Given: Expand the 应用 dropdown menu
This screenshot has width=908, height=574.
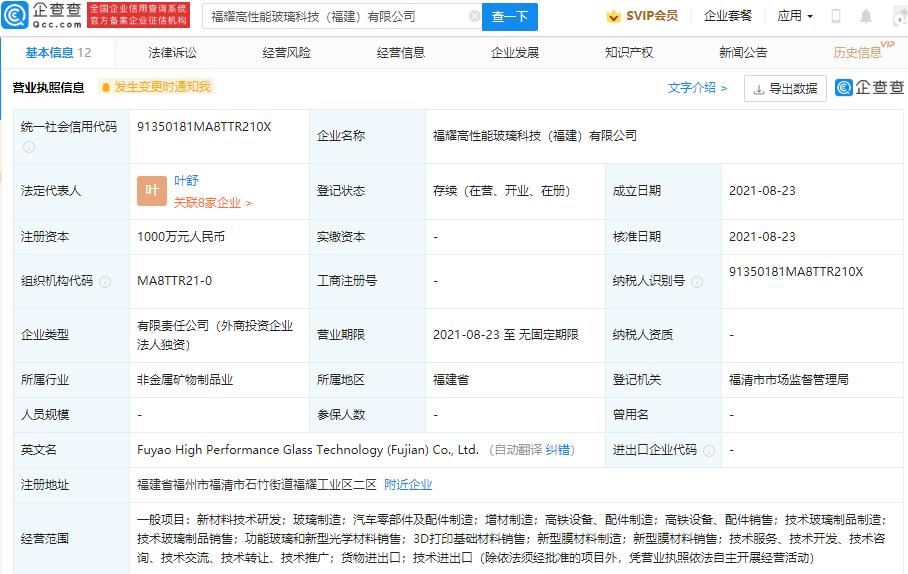Looking at the screenshot, I should pos(795,16).
